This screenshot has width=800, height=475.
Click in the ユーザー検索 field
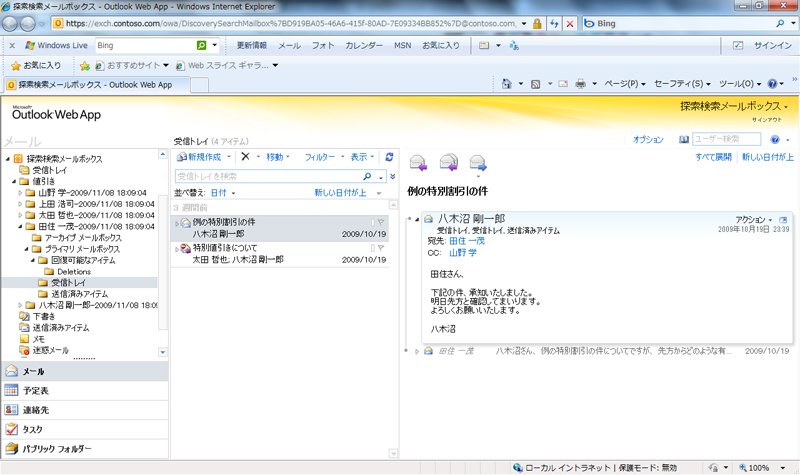pyautogui.click(x=726, y=139)
